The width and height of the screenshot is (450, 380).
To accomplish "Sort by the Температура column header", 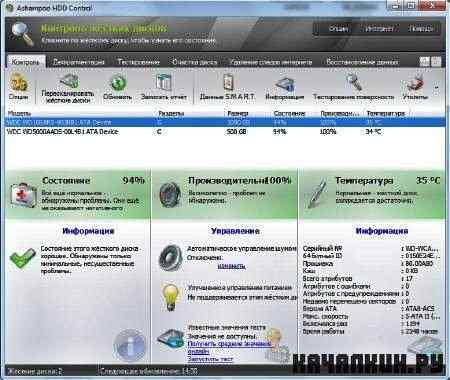I will 387,113.
